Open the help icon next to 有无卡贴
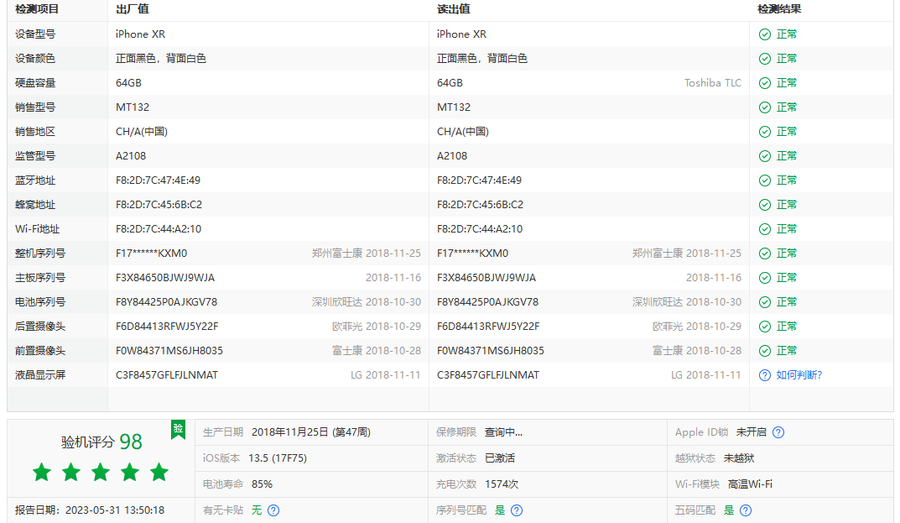Image resolution: width=900 pixels, height=523 pixels. pyautogui.click(x=274, y=510)
